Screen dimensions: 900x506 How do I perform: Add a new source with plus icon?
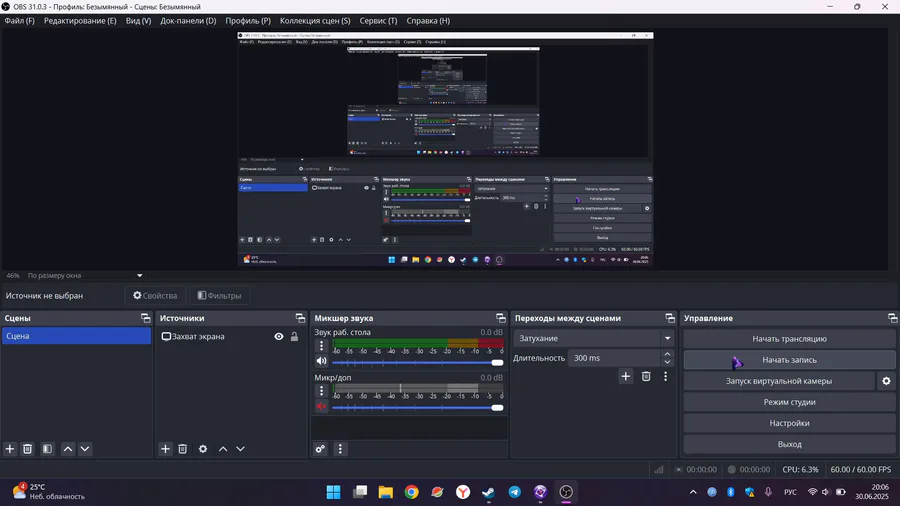165,449
